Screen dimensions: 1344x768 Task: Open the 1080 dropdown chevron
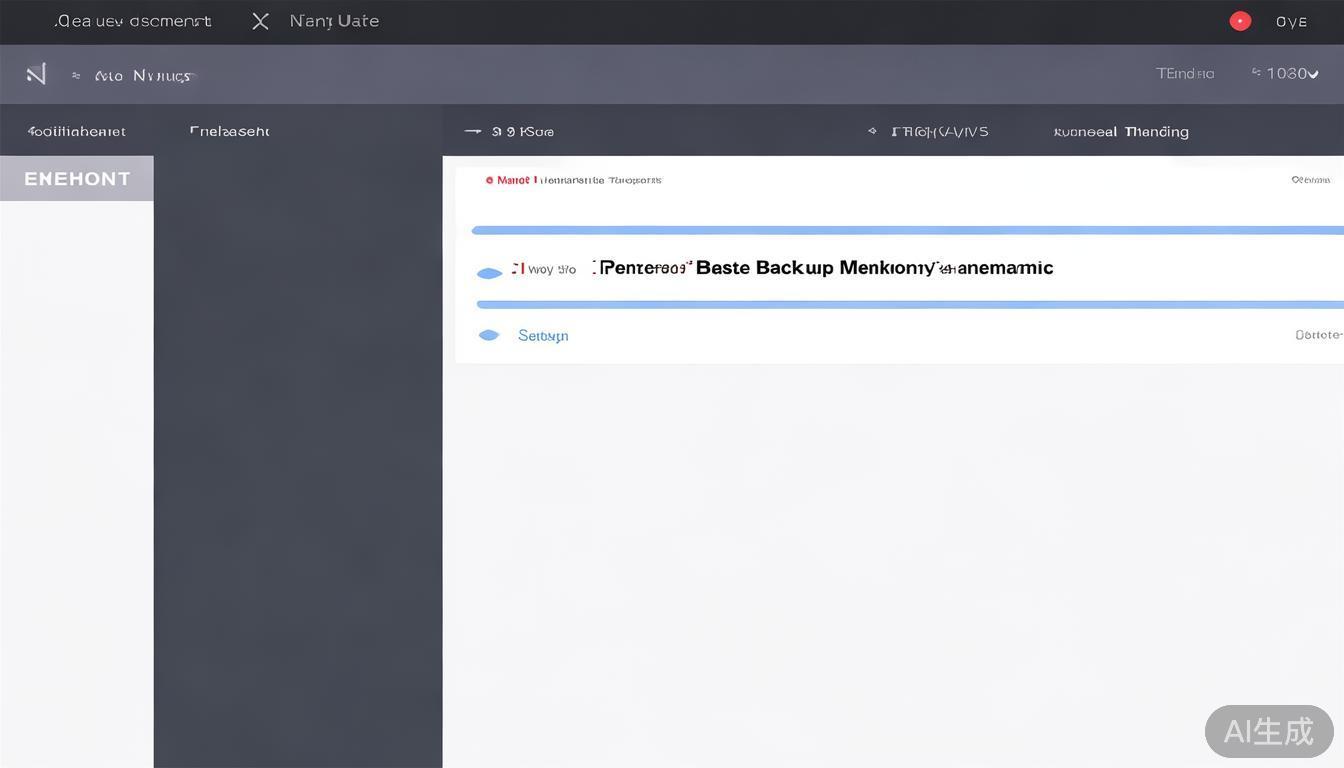[x=1313, y=74]
